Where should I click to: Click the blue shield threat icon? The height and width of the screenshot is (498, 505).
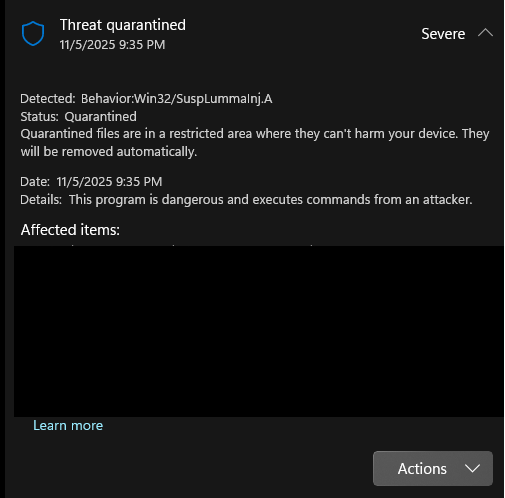33,33
